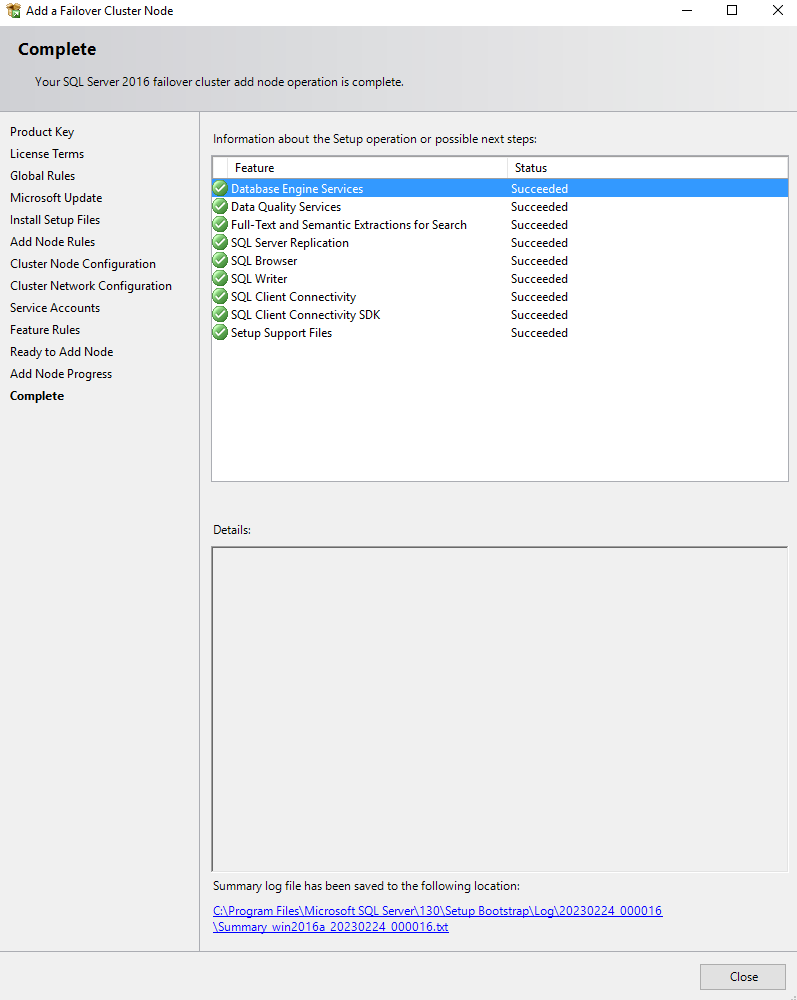Select the Setup Support Files row
The height and width of the screenshot is (1000, 797).
(500, 332)
